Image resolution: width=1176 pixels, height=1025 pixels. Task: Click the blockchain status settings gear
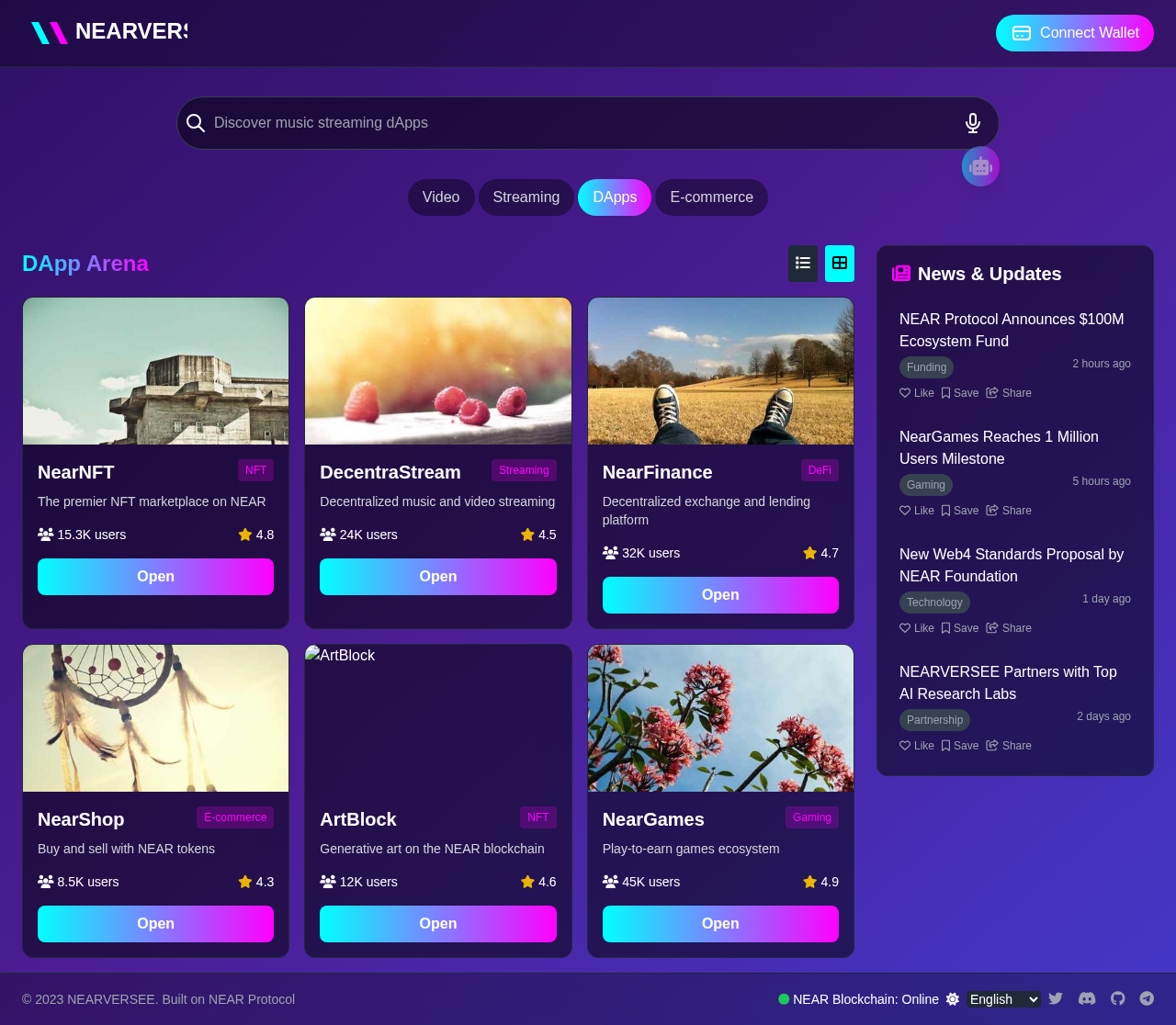[953, 997]
